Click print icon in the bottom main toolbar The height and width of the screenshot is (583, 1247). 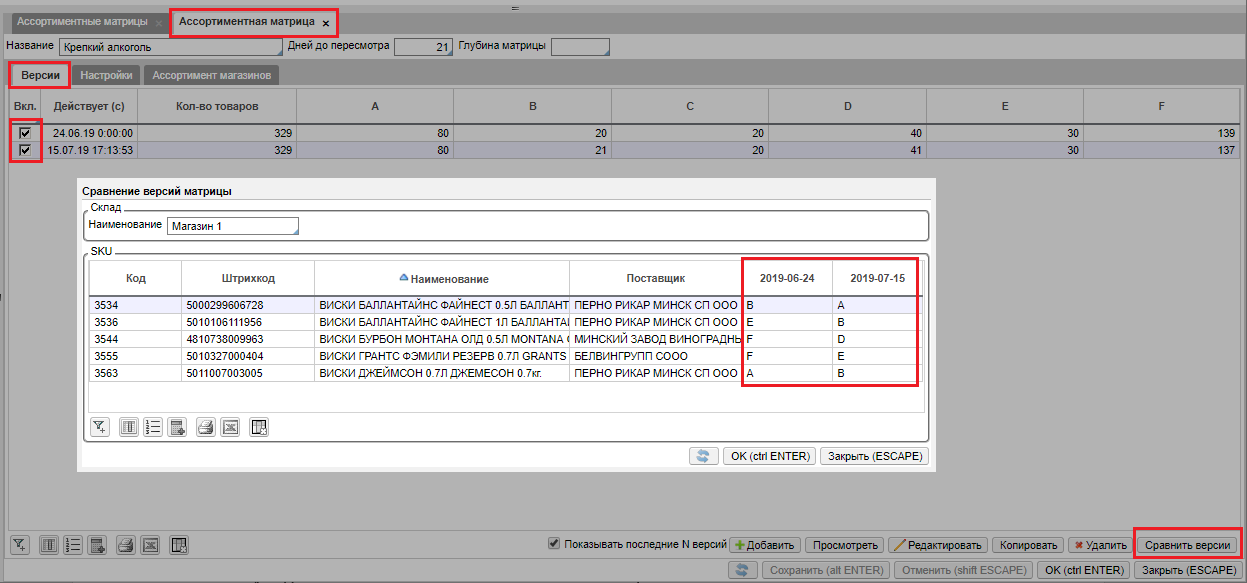(x=125, y=545)
